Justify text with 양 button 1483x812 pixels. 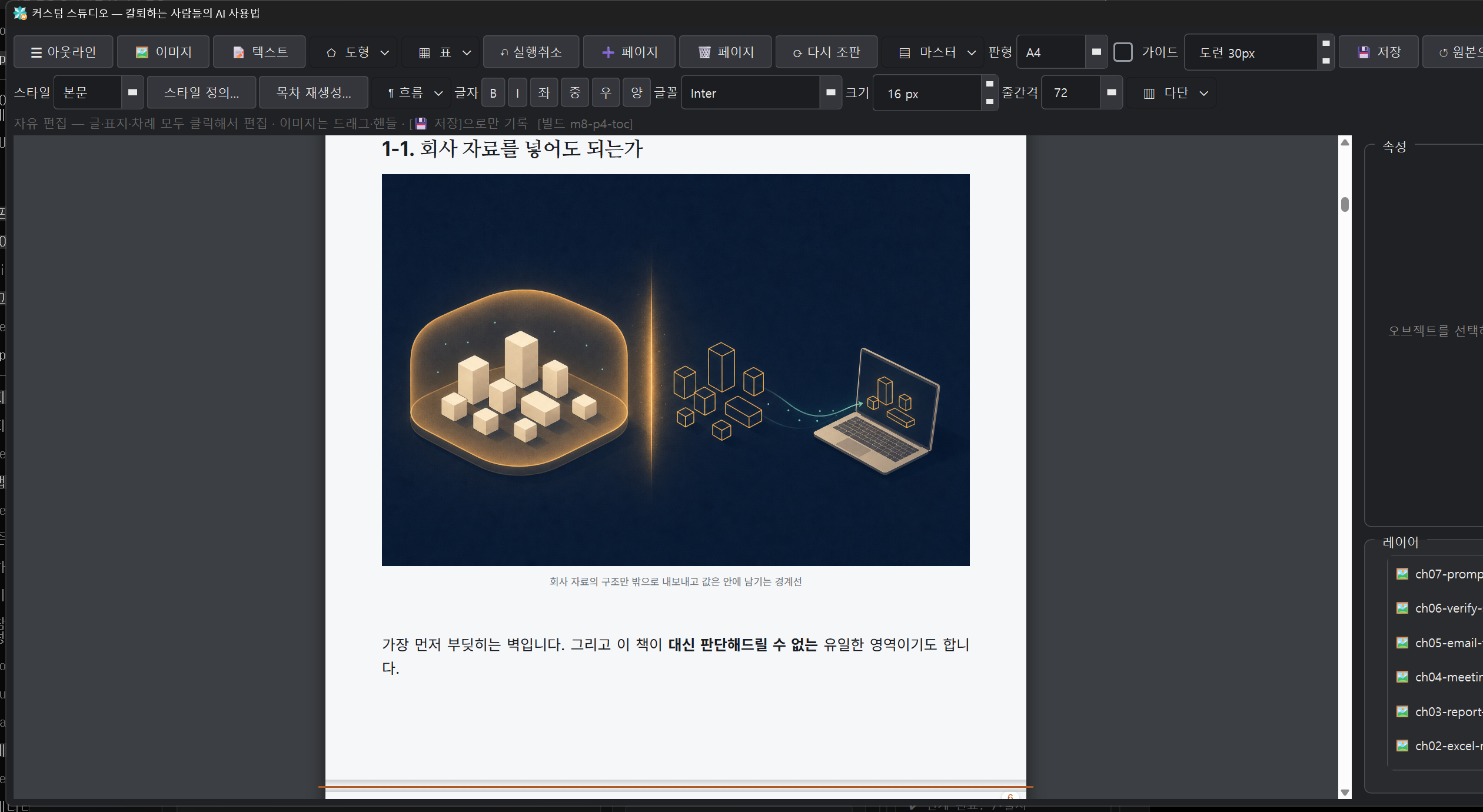point(636,93)
